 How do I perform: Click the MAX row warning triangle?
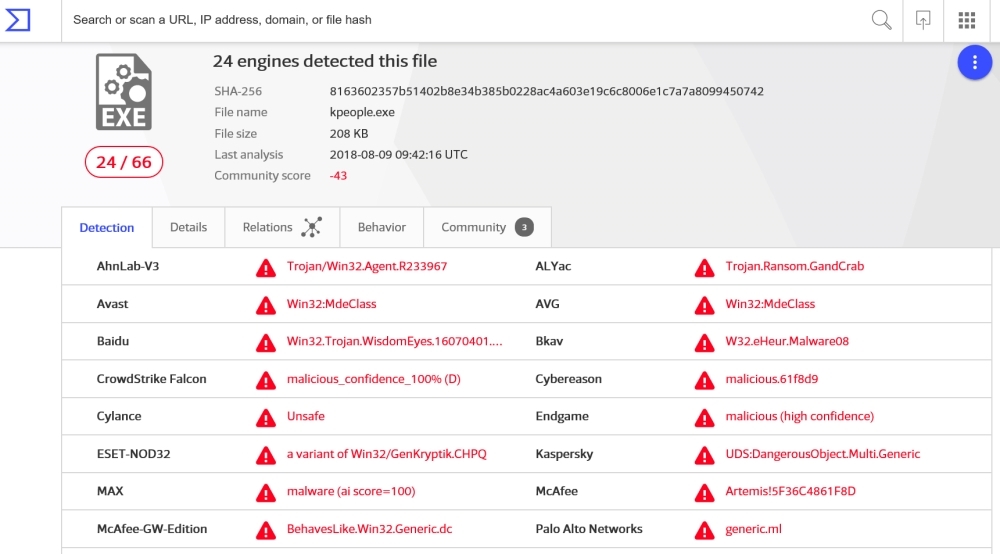pyautogui.click(x=266, y=493)
